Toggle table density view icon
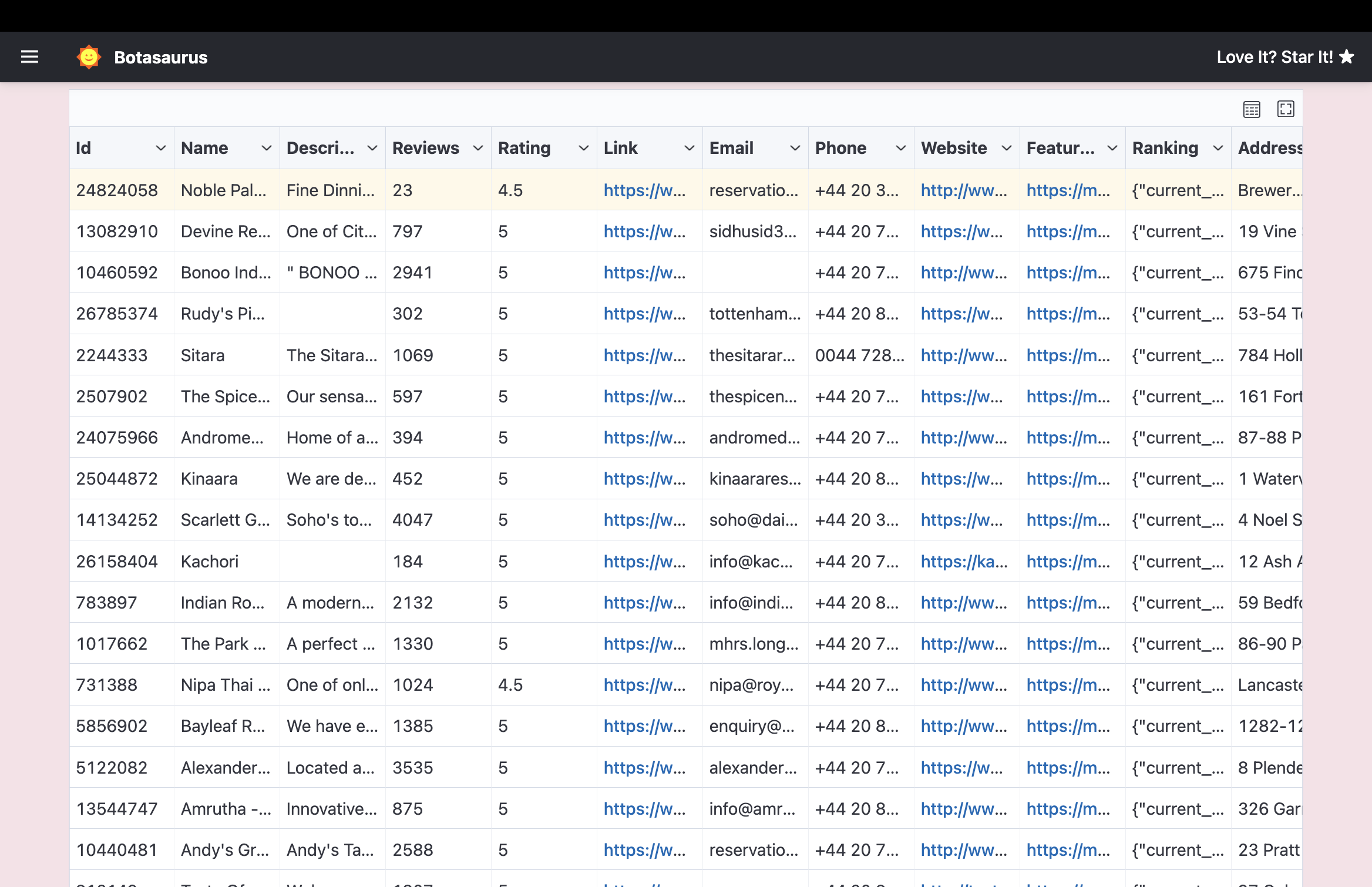Viewport: 1372px width, 887px height. [1252, 109]
